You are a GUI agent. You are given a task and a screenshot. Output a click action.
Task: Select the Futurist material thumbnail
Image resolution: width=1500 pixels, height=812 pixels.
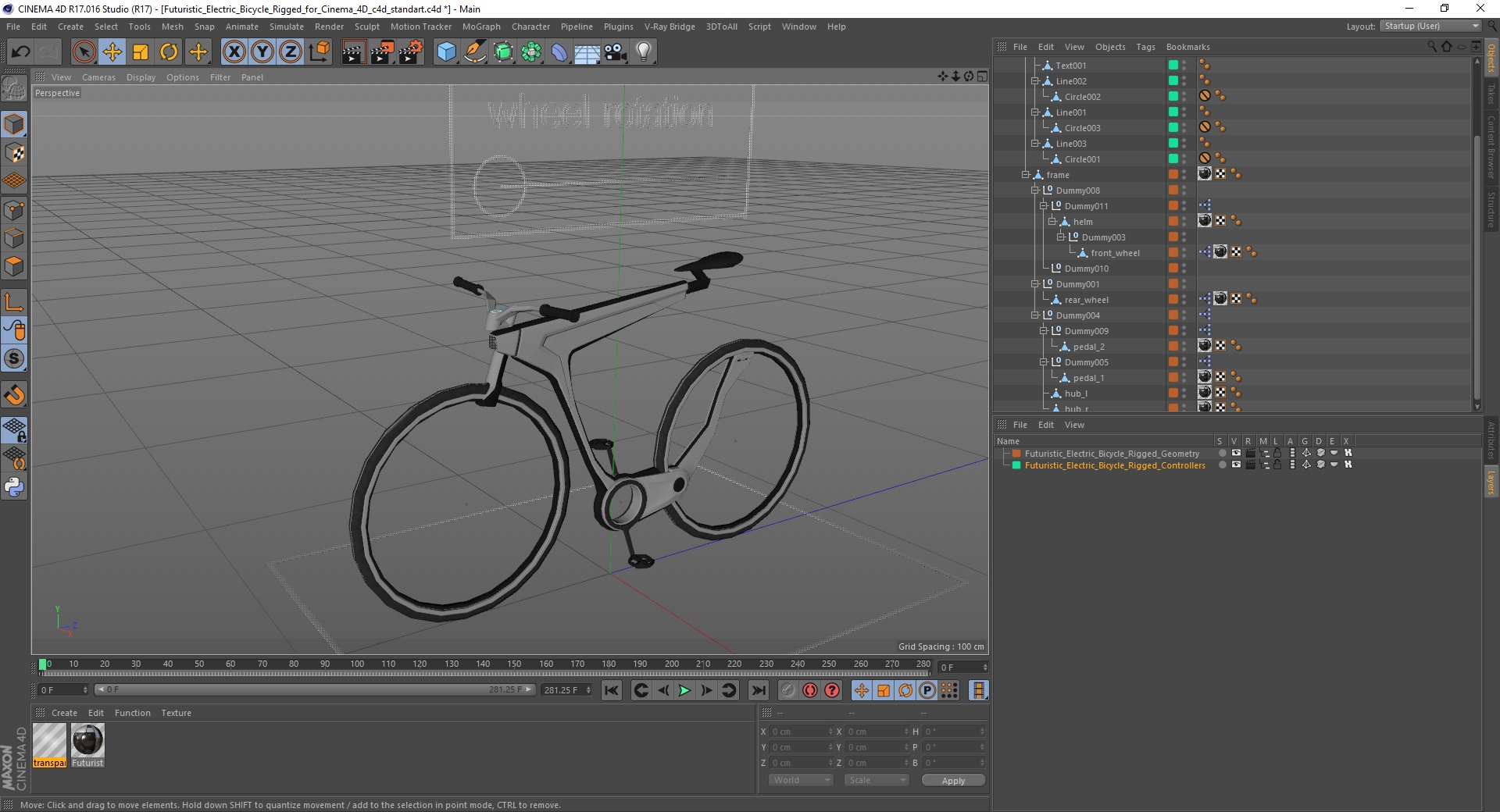pyautogui.click(x=87, y=740)
